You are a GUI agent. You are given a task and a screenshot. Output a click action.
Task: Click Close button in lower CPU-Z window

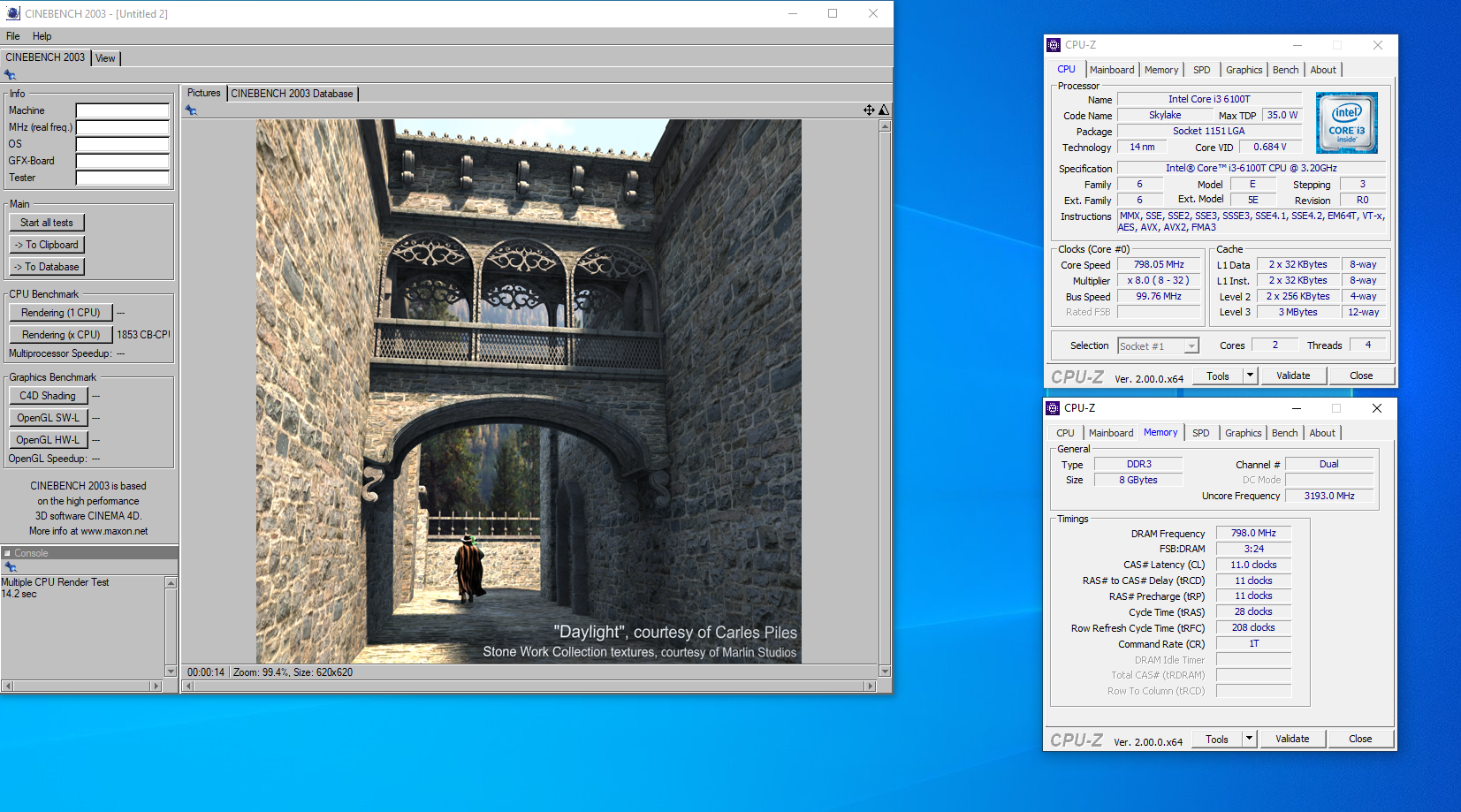(1360, 739)
